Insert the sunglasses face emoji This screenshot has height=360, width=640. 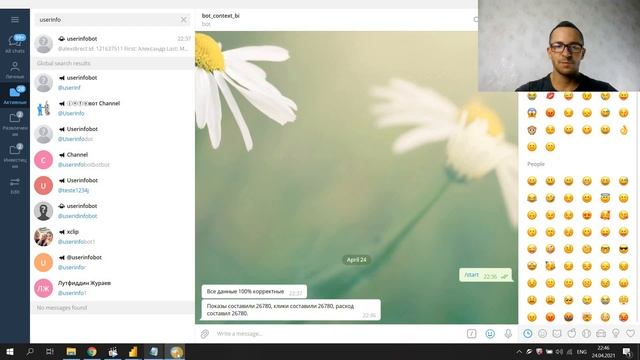click(623, 249)
